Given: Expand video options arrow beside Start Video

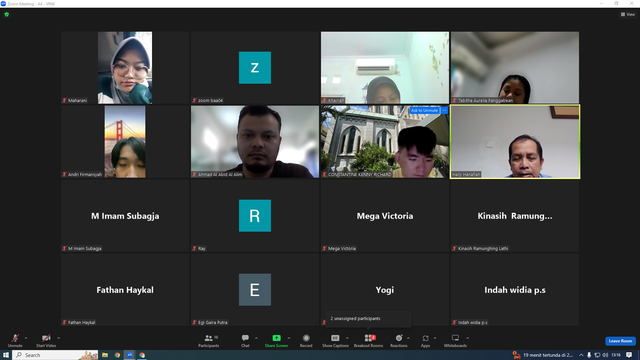Looking at the screenshot, I should pyautogui.click(x=58, y=338).
